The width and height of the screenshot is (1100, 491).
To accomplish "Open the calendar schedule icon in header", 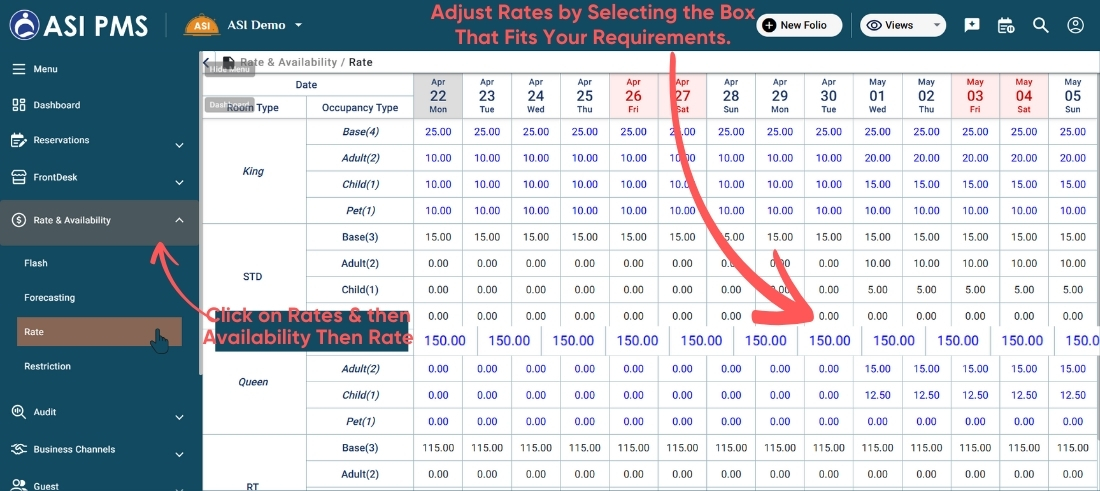I will click(1006, 25).
